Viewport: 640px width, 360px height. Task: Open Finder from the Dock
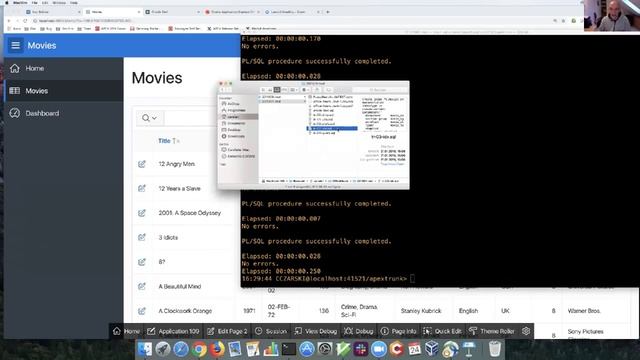tap(144, 349)
